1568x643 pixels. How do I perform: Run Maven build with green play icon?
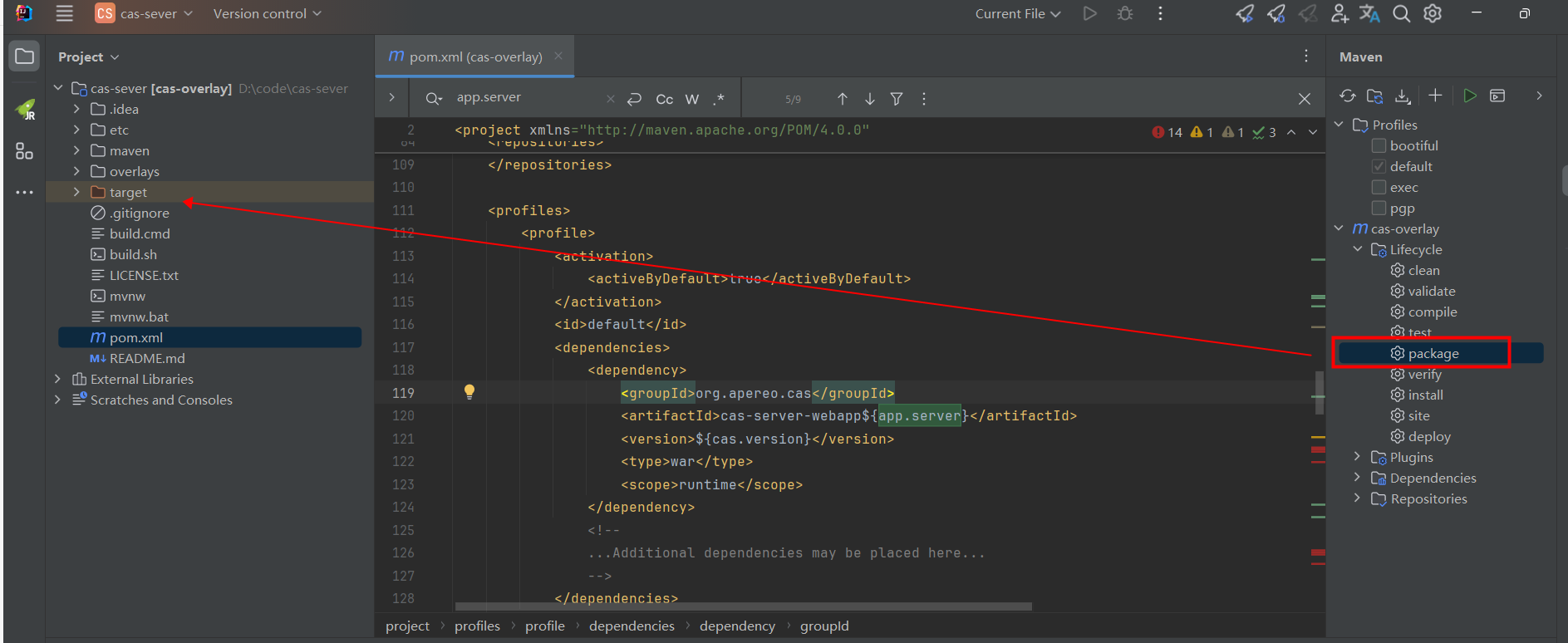pos(1469,96)
